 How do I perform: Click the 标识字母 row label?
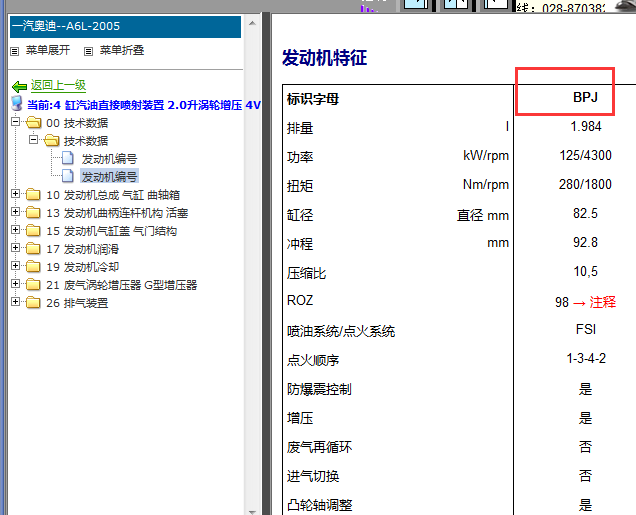tap(313, 99)
